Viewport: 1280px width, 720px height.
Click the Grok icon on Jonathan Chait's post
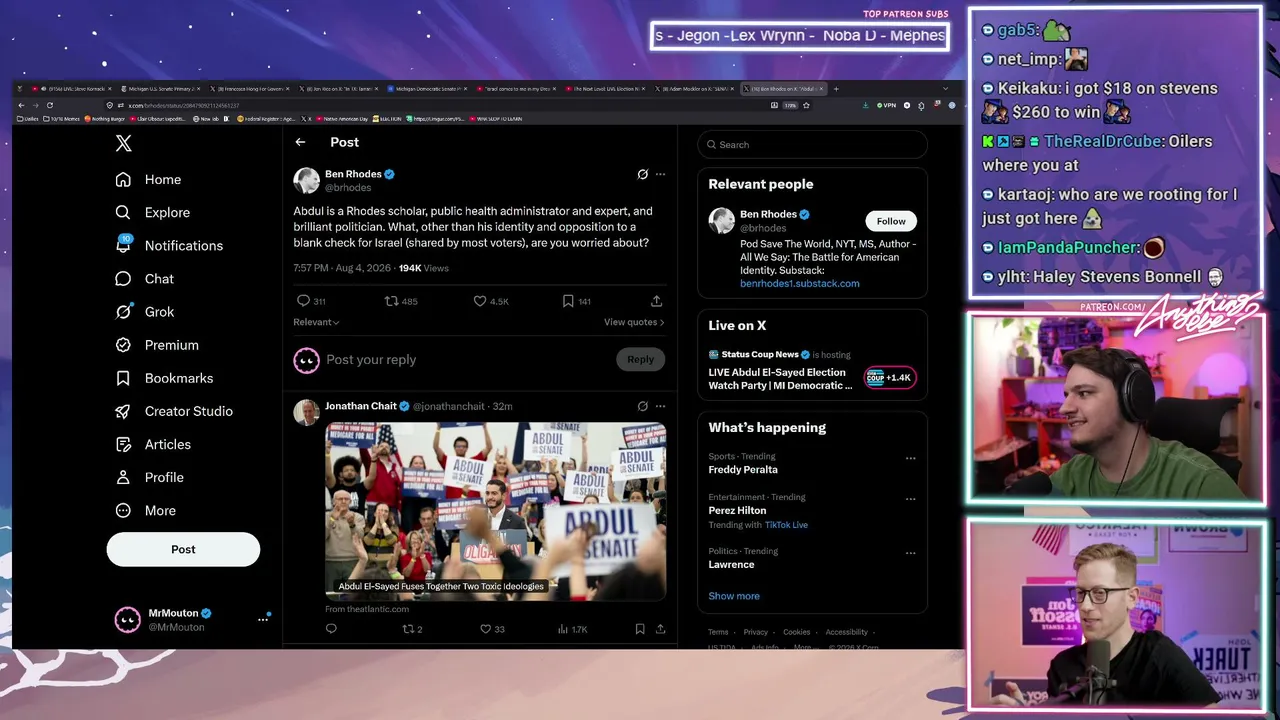point(642,406)
